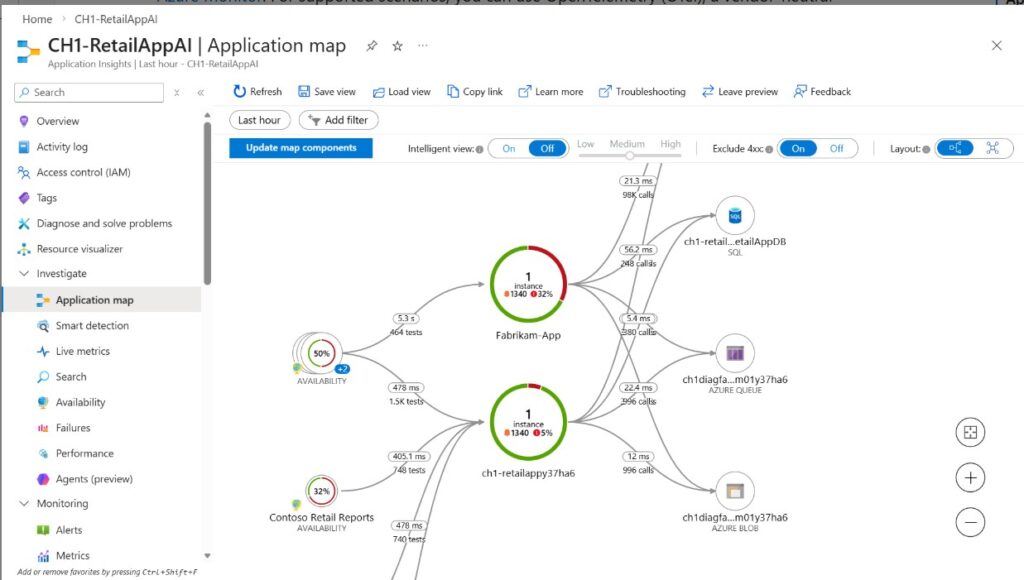Copy link to the map
1024x580 pixels.
click(475, 91)
